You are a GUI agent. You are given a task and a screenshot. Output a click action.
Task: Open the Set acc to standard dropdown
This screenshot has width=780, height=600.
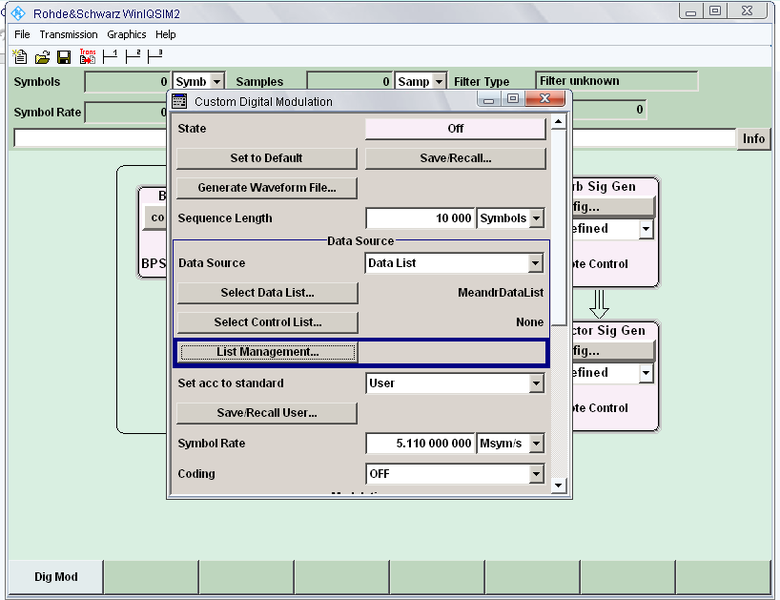click(x=535, y=383)
